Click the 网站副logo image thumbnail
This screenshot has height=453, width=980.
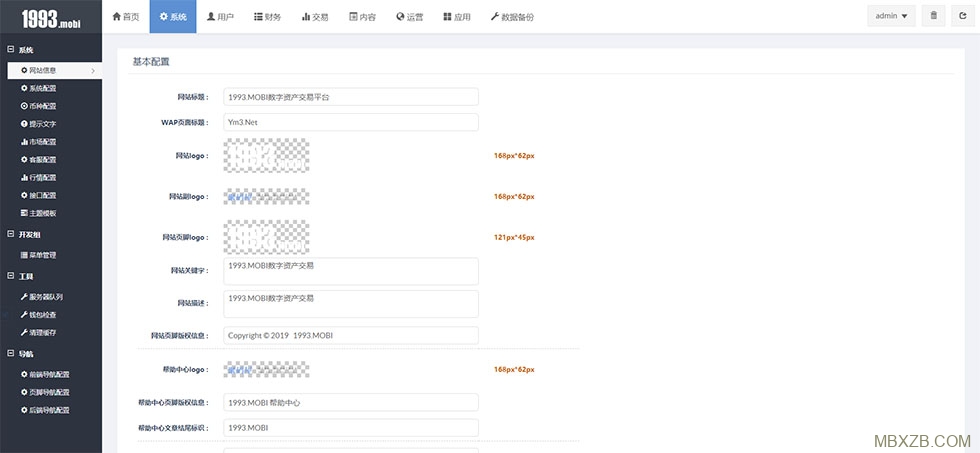266,196
